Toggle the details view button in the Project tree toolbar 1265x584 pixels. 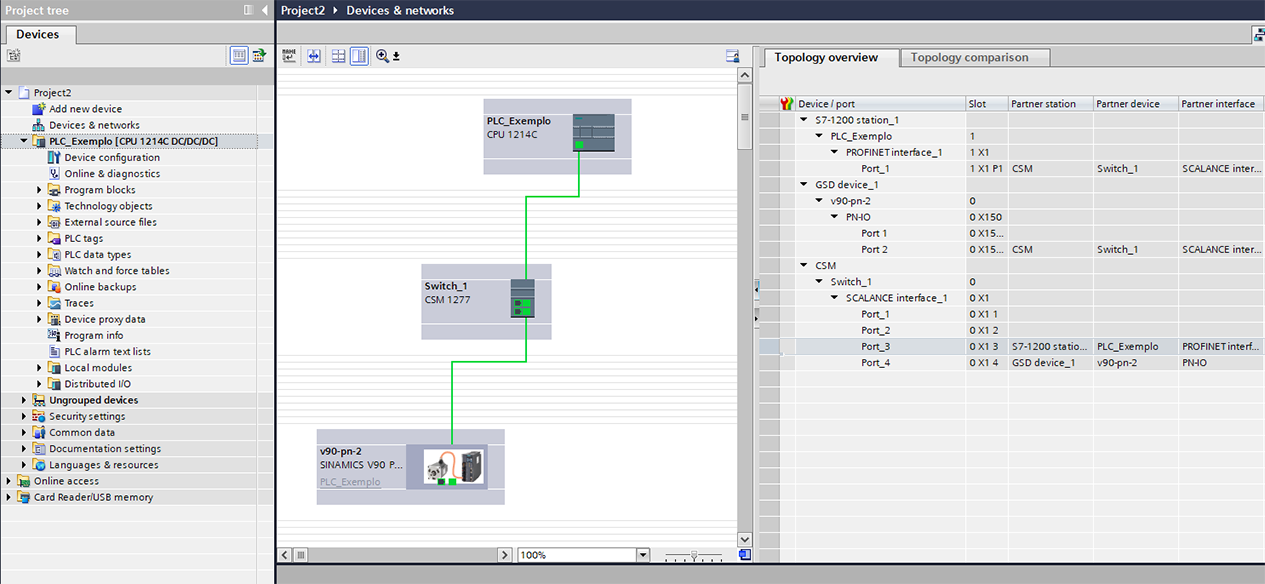(x=239, y=56)
